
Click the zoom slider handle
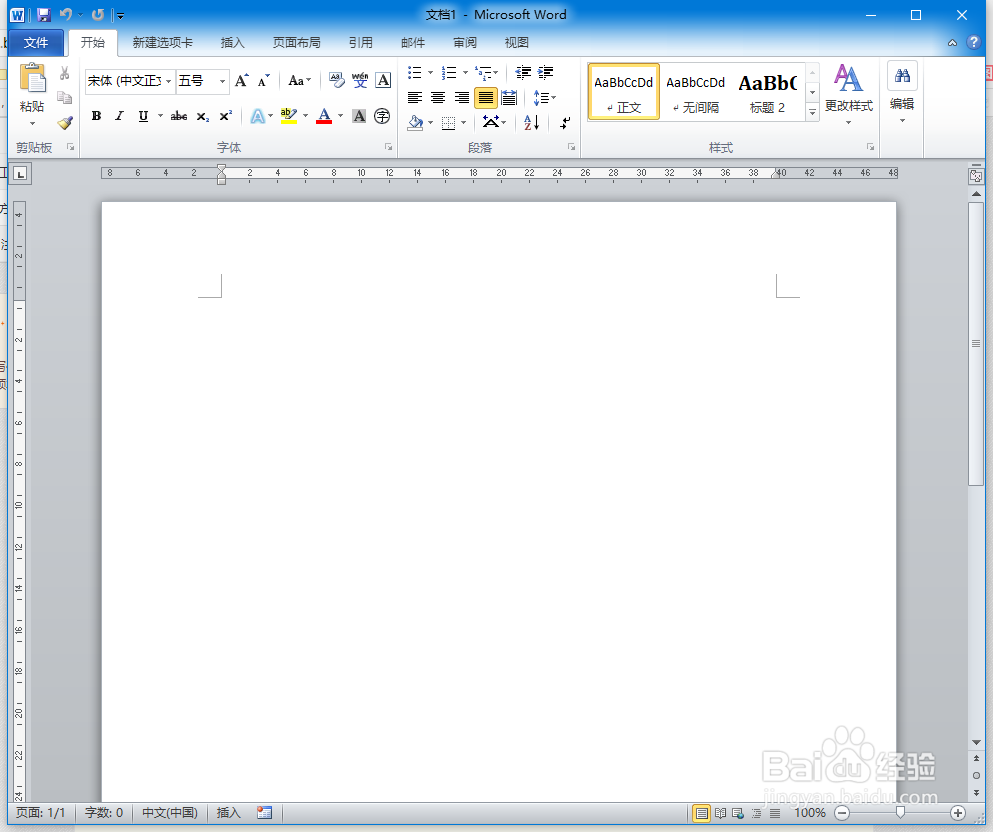[x=900, y=813]
